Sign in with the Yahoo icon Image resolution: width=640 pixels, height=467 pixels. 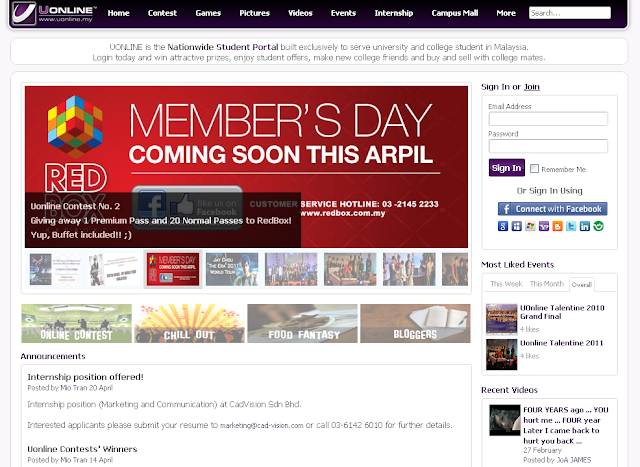pos(544,226)
